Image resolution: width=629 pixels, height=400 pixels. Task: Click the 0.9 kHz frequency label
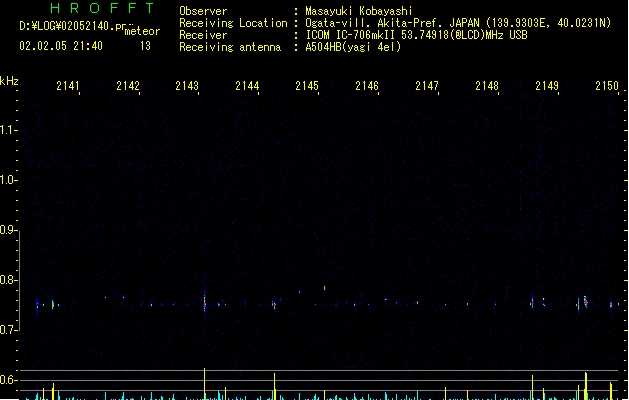coord(8,230)
